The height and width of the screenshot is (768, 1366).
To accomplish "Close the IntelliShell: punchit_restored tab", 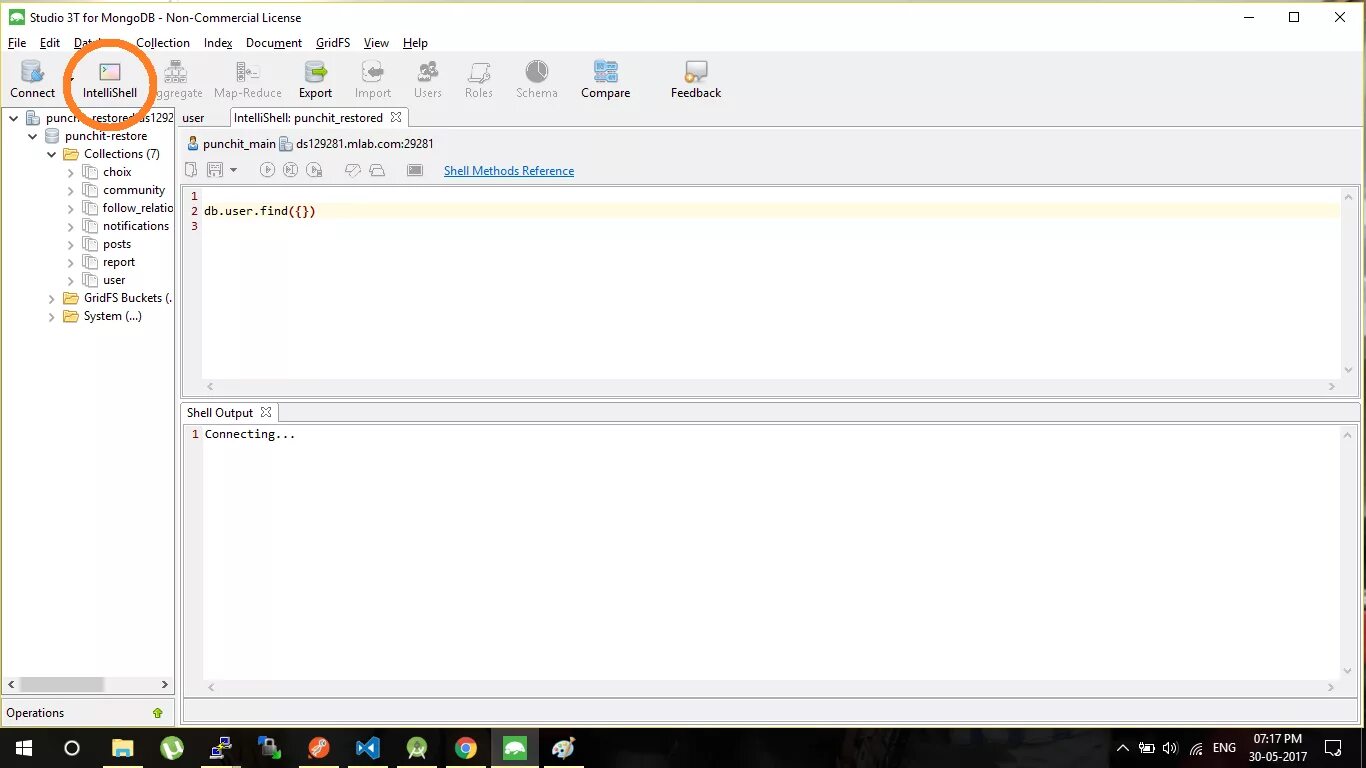I will coord(396,117).
